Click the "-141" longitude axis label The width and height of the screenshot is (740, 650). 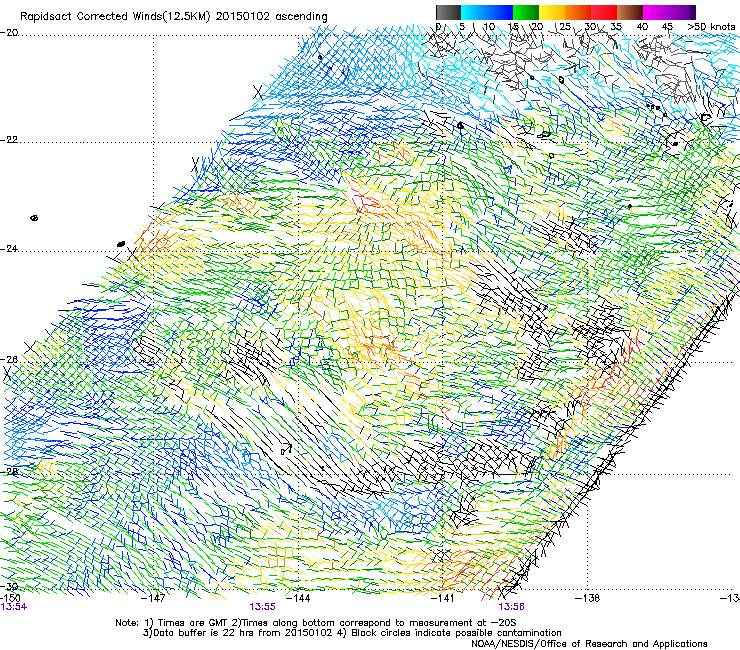(x=443, y=598)
